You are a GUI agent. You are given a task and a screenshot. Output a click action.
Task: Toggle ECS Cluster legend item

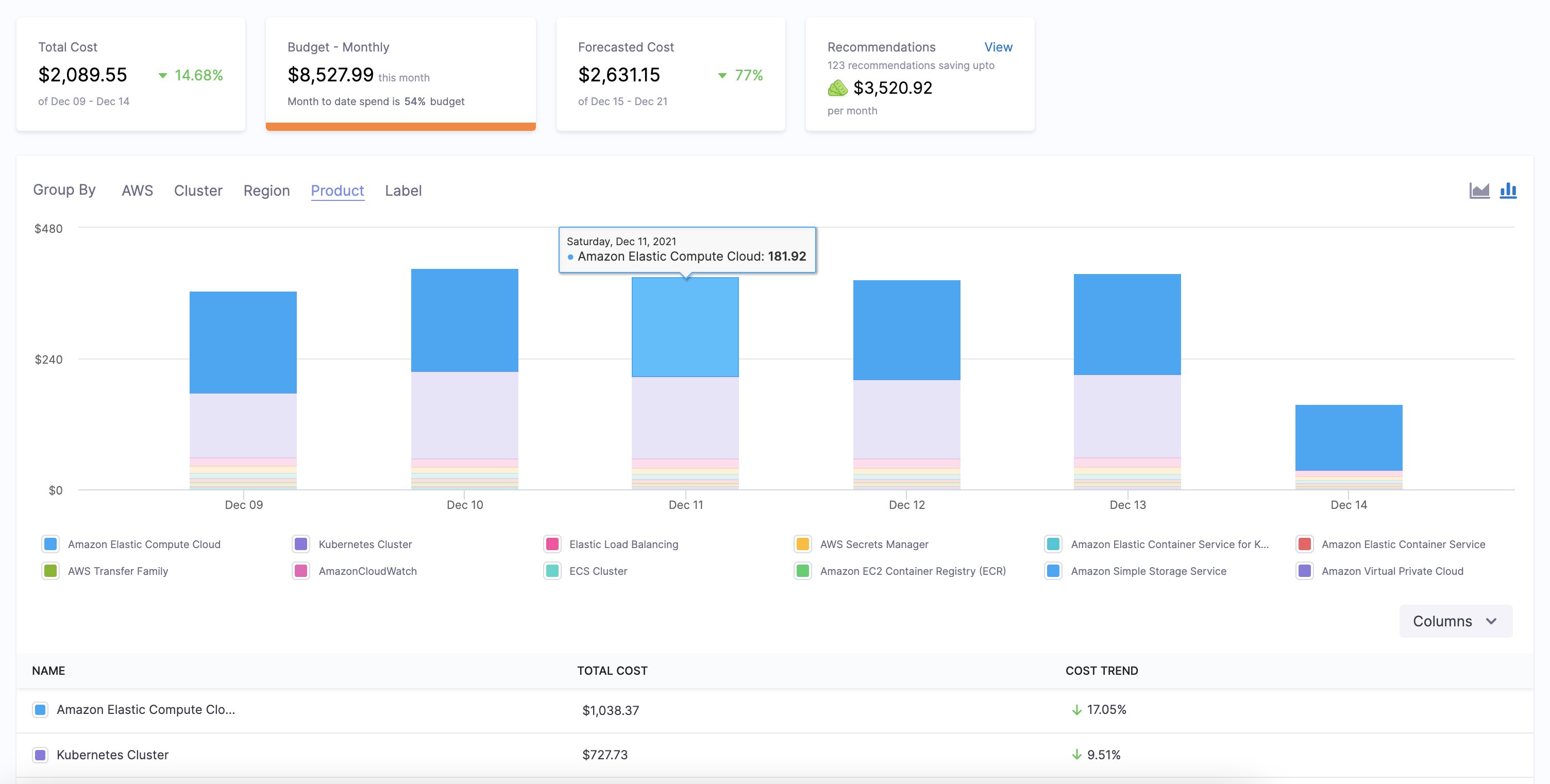click(585, 571)
